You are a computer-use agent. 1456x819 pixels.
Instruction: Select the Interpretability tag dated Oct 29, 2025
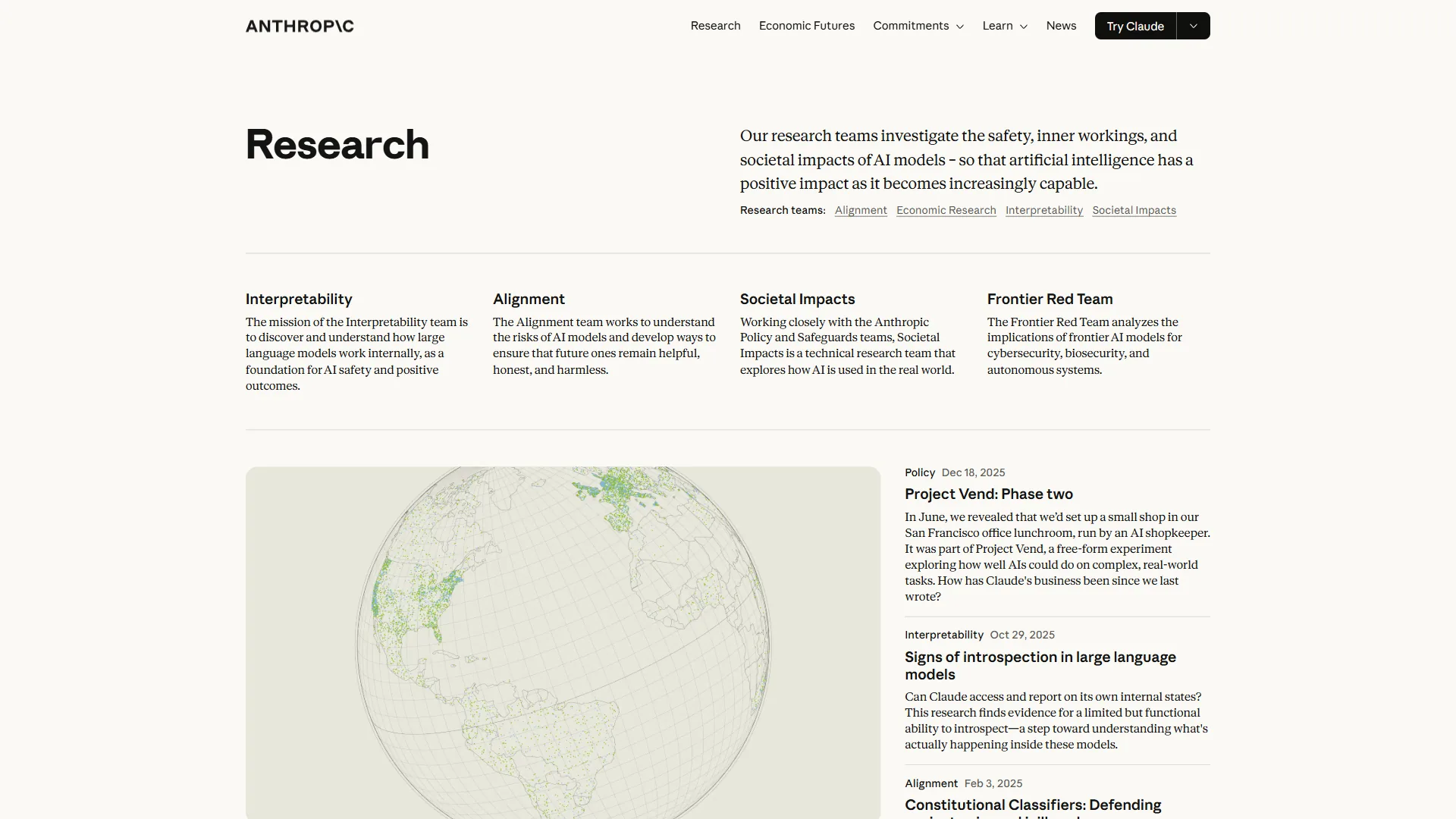click(943, 635)
